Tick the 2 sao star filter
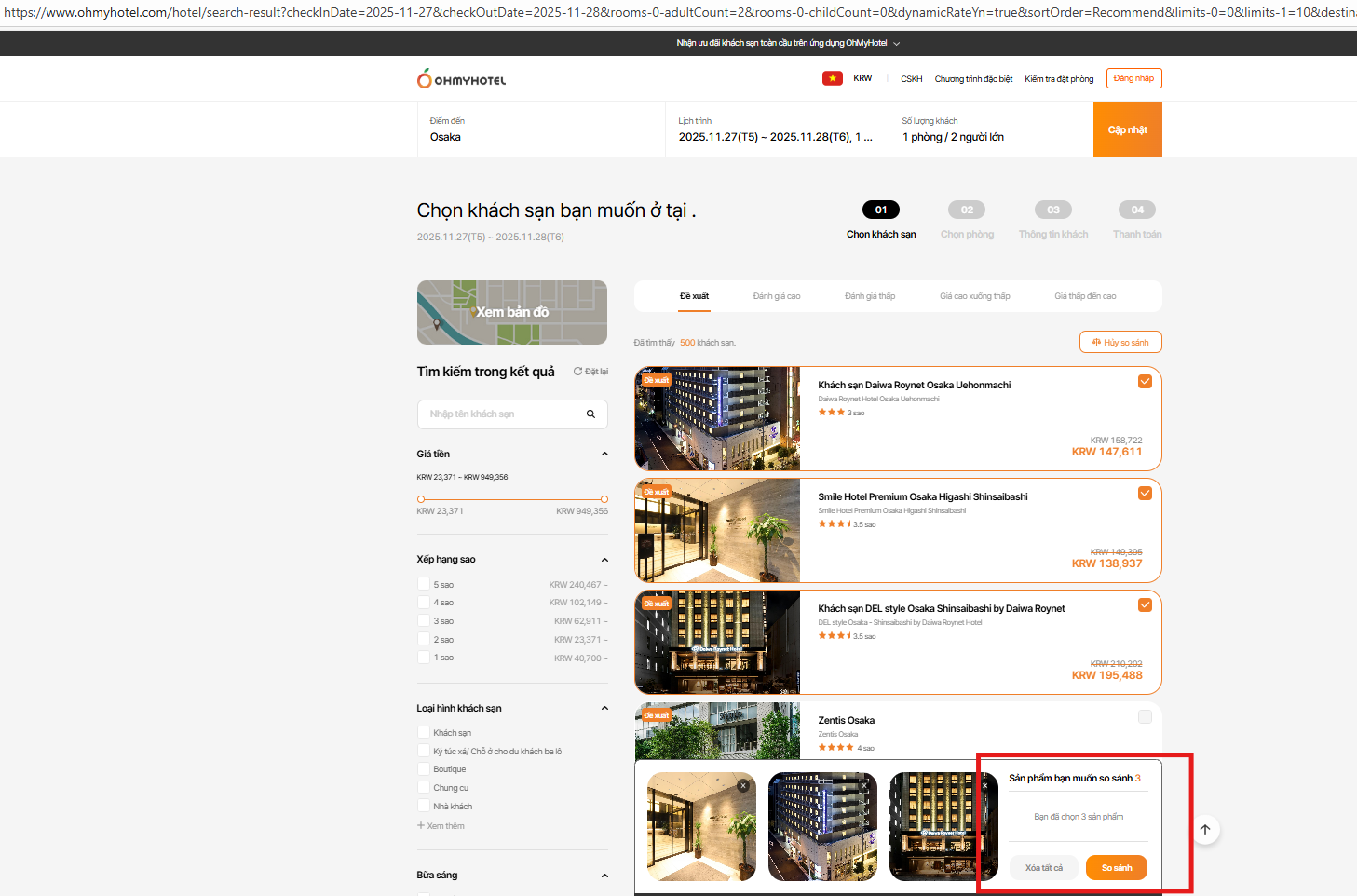 [424, 640]
